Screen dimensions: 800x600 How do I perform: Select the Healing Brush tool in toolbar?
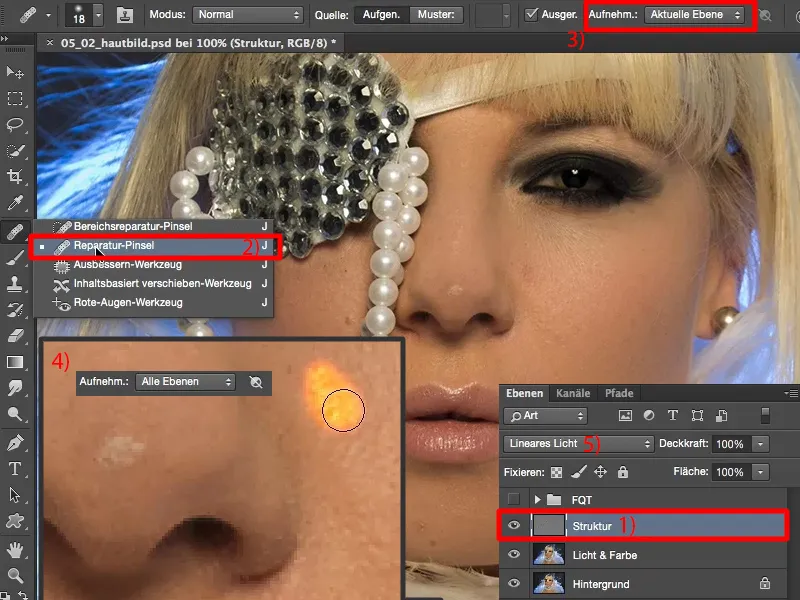(15, 232)
